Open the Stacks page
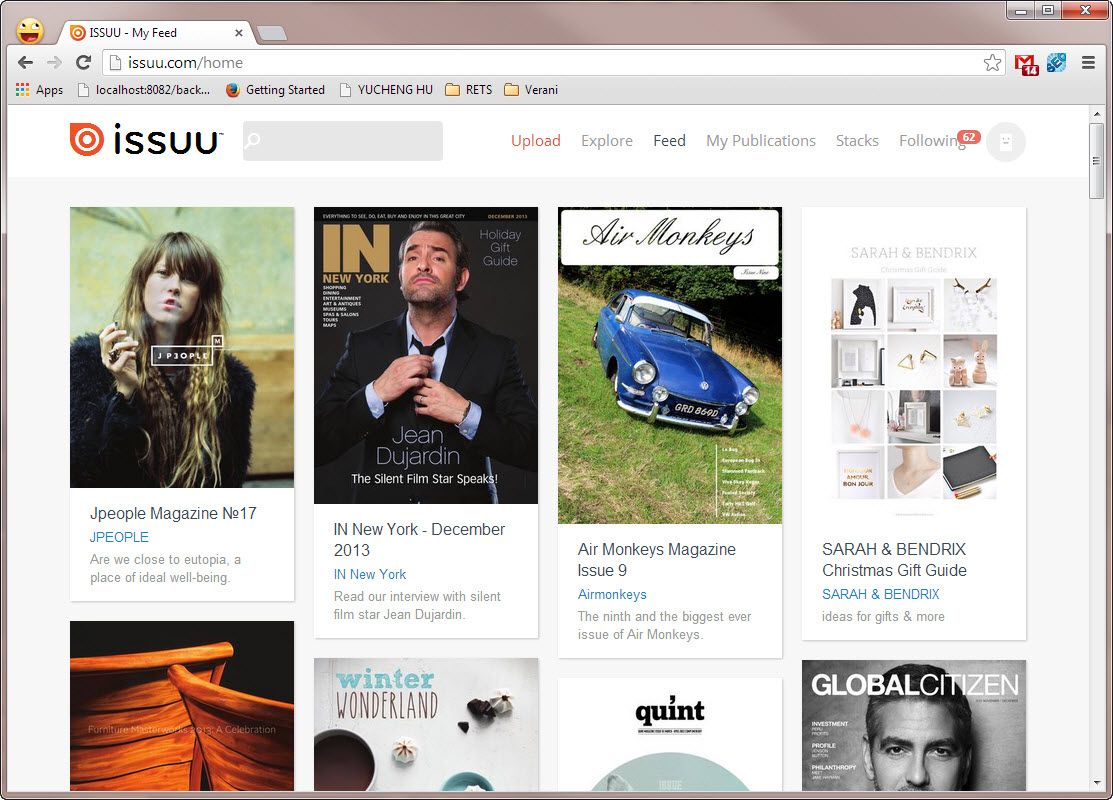1113x800 pixels. click(857, 141)
